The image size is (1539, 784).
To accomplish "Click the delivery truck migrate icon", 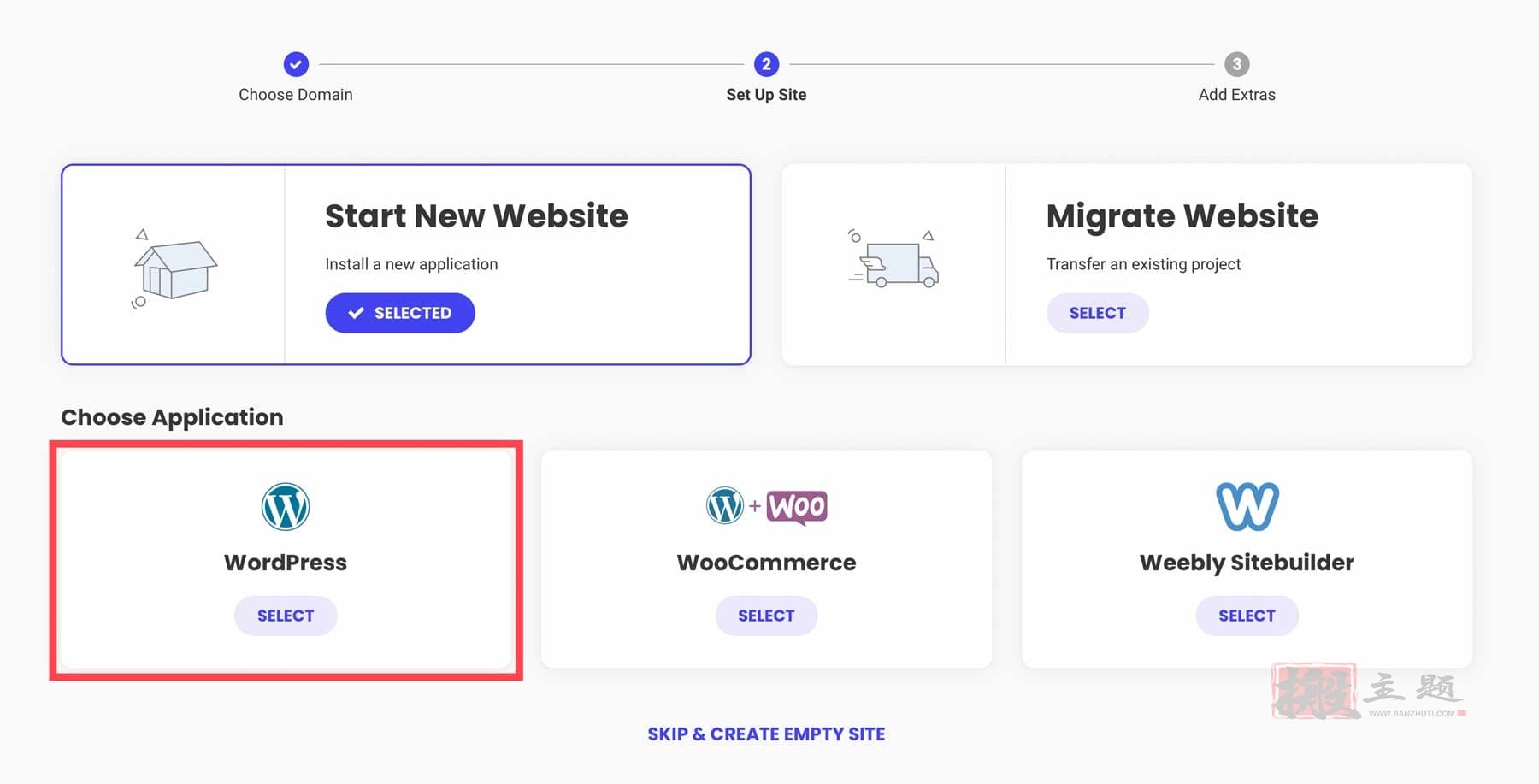I will [894, 262].
